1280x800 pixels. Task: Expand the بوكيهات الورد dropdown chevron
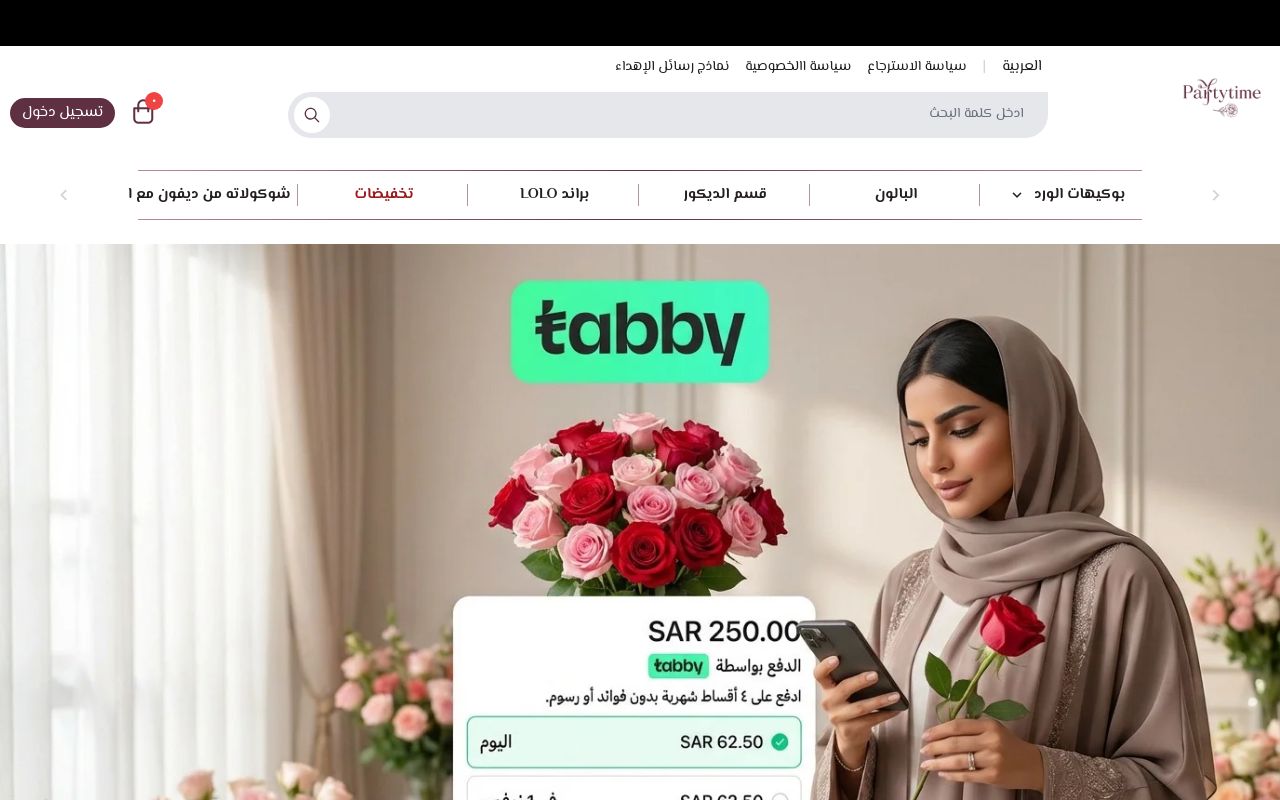coord(1017,195)
